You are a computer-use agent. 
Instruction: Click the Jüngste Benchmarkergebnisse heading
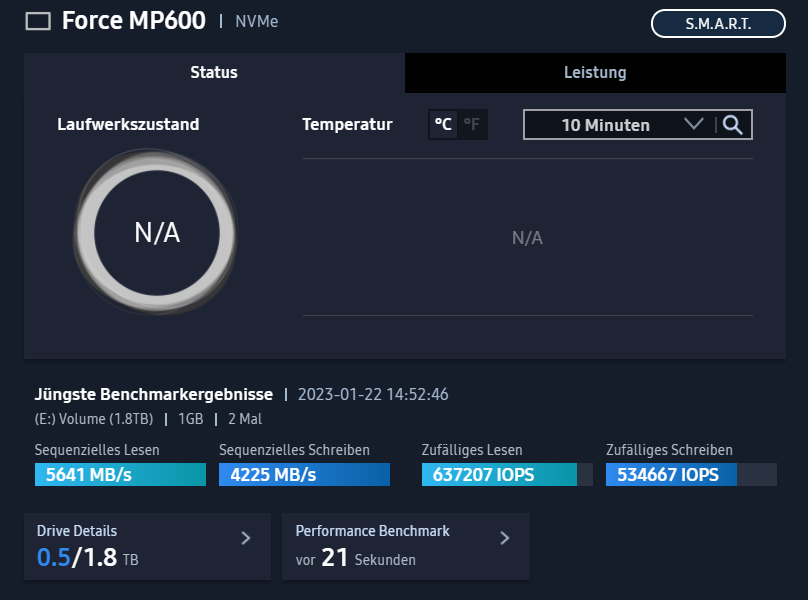[x=154, y=395]
